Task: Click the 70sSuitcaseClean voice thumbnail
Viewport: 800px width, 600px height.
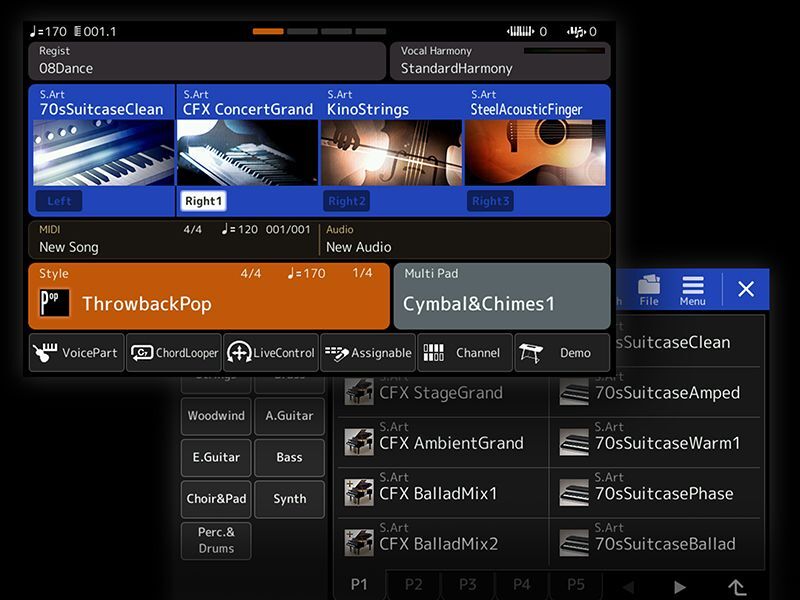Action: click(104, 153)
